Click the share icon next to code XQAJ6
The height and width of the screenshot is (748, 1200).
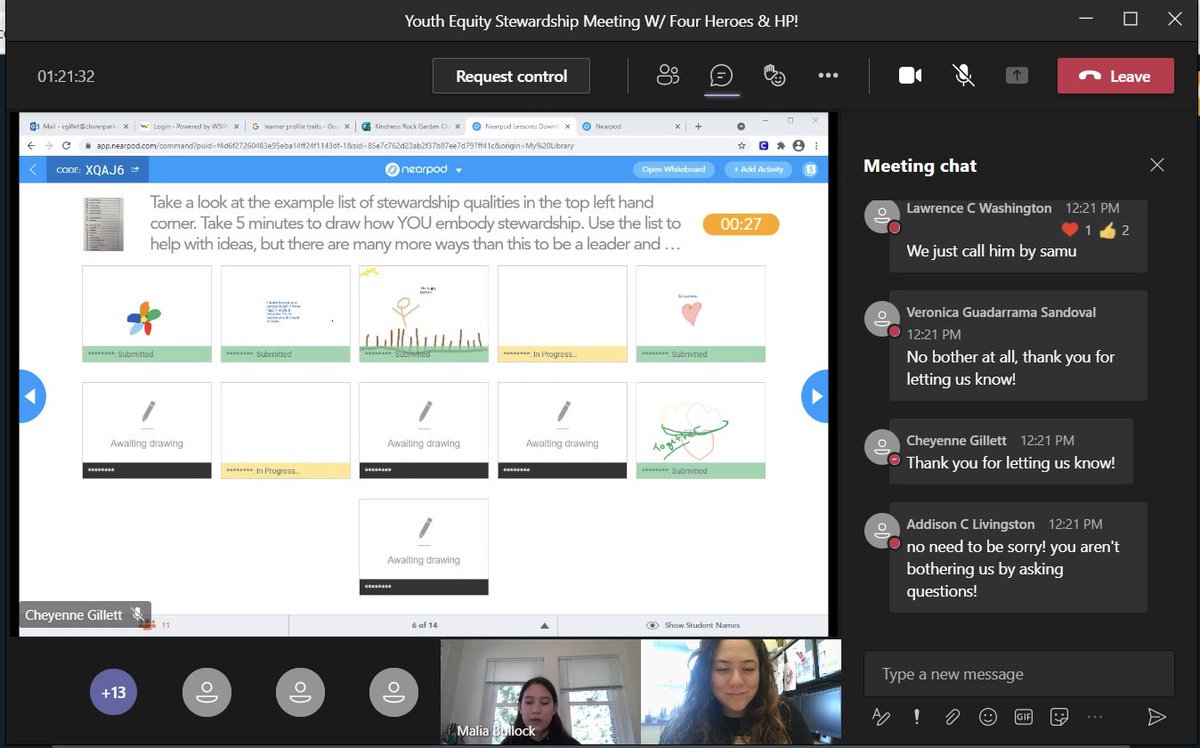pos(135,169)
